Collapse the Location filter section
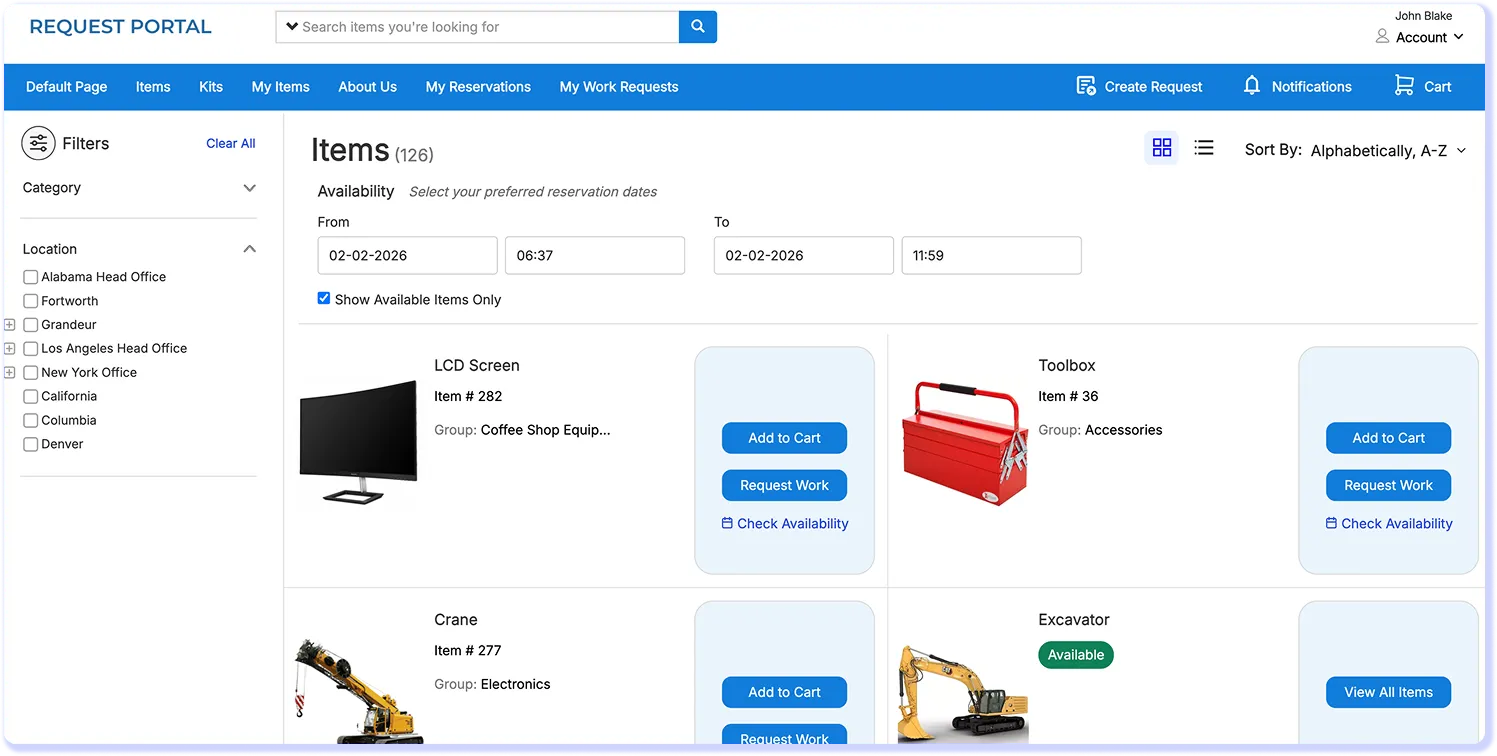 tap(249, 249)
